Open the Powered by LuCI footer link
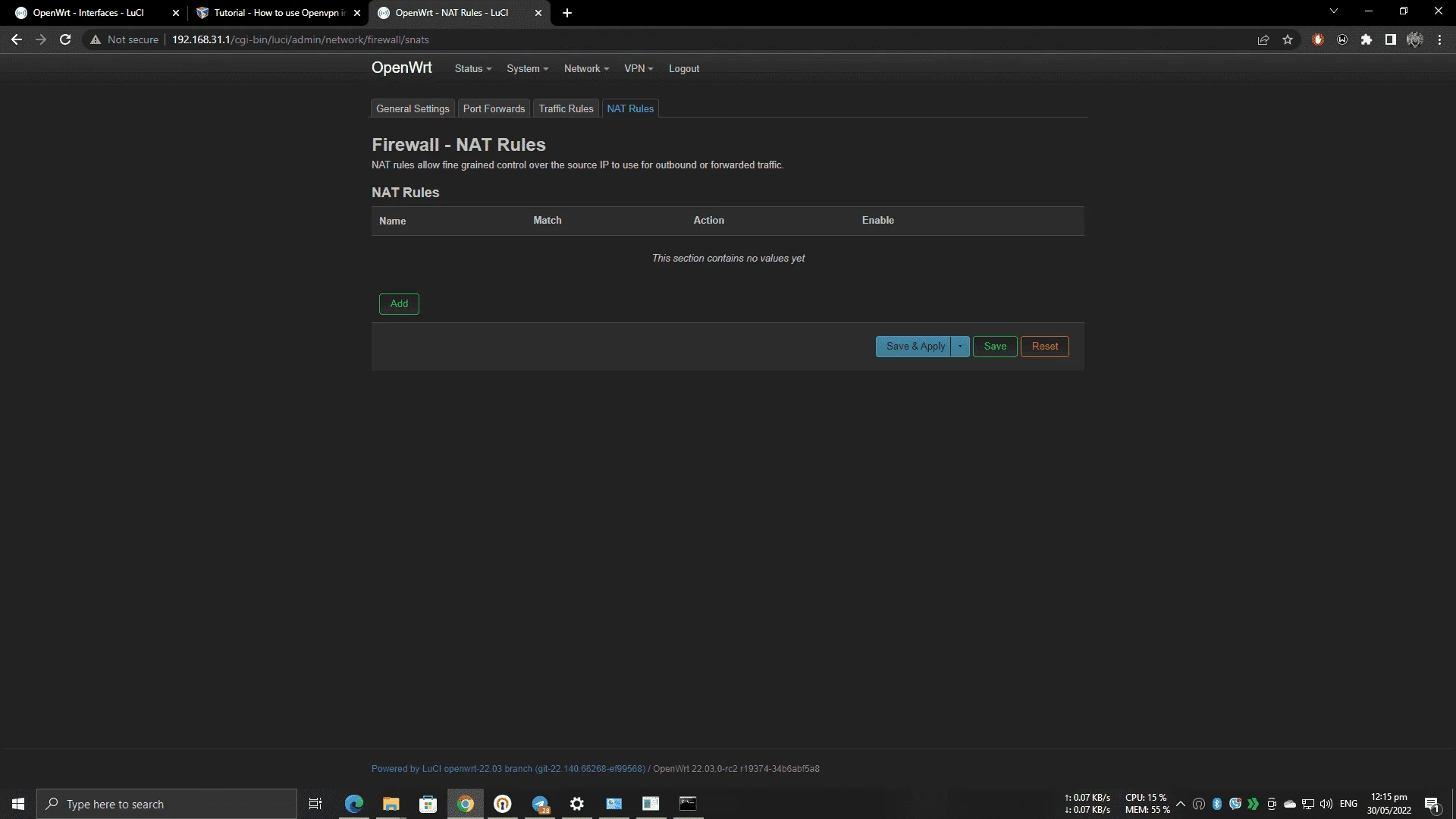 pos(508,769)
